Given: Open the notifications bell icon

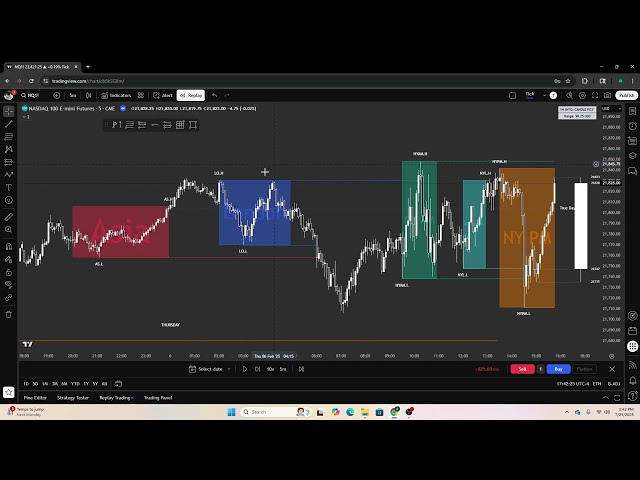Looking at the screenshot, I should point(633,381).
